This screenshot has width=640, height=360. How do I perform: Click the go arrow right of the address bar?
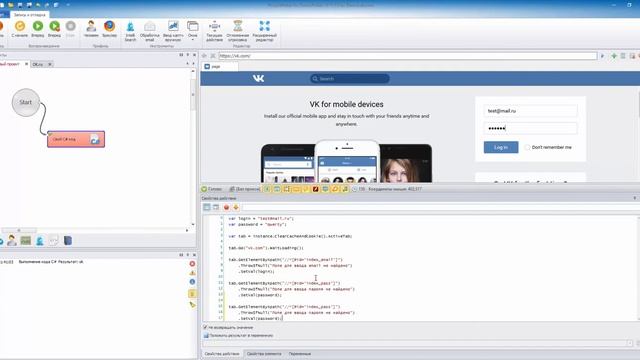coord(602,56)
